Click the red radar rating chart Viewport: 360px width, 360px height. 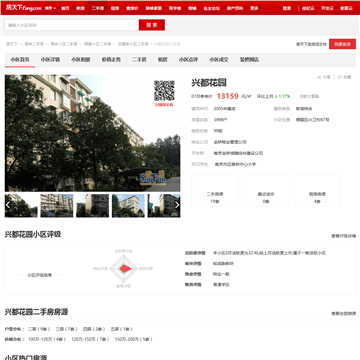tap(124, 268)
